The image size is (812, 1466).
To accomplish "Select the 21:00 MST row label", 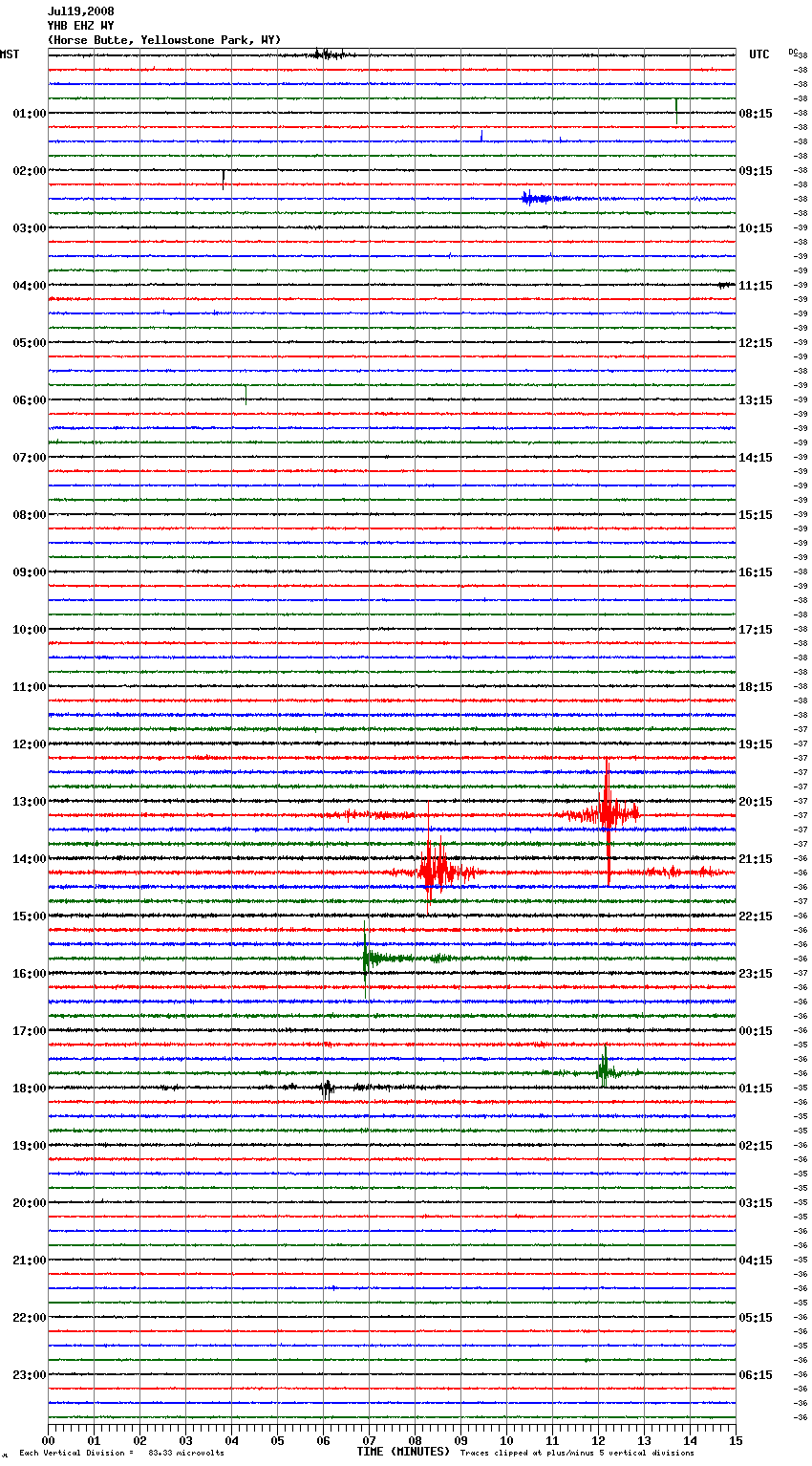I will [x=30, y=1261].
